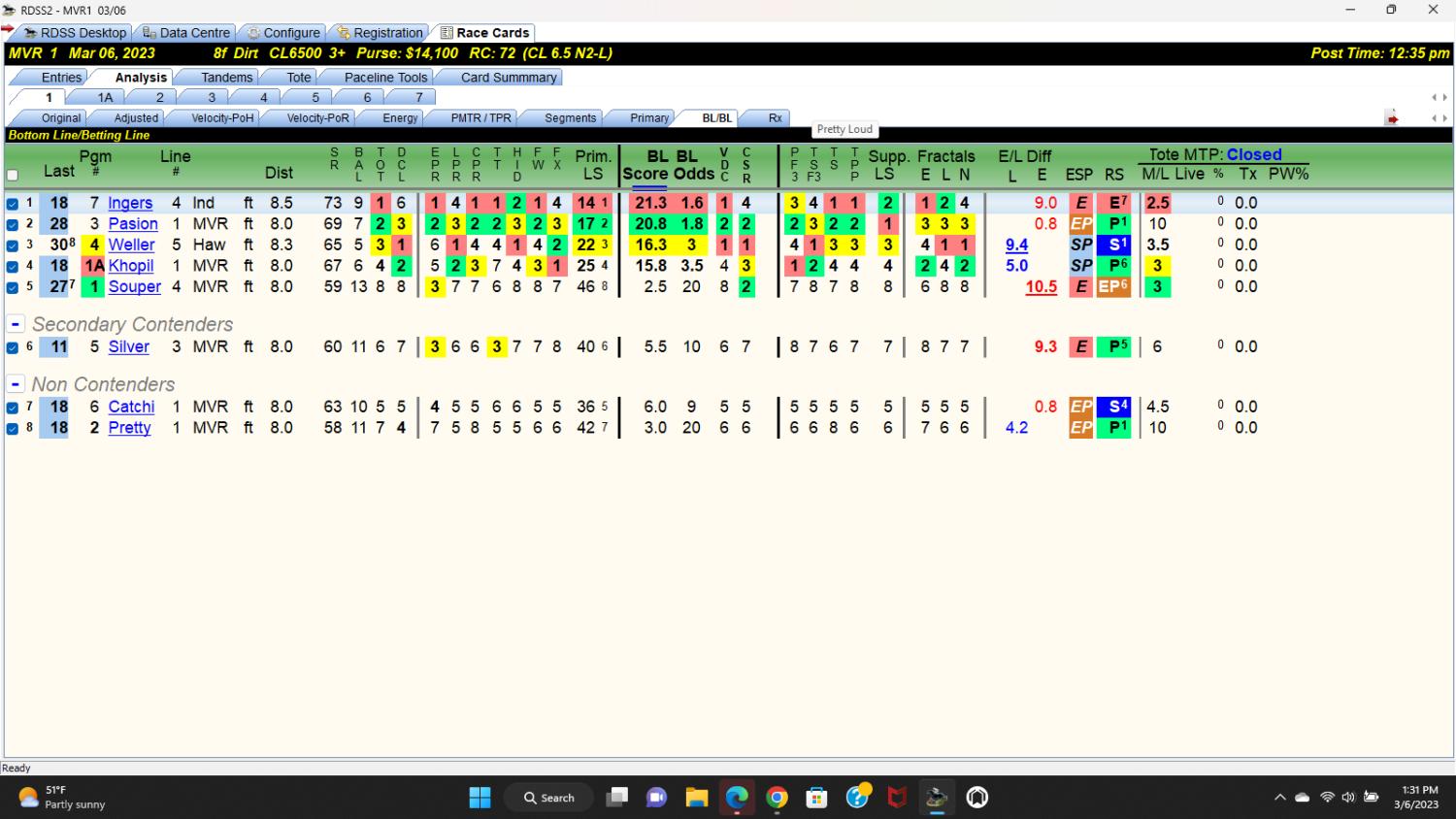Click the Wi-Fi network tray icon

[1327, 798]
